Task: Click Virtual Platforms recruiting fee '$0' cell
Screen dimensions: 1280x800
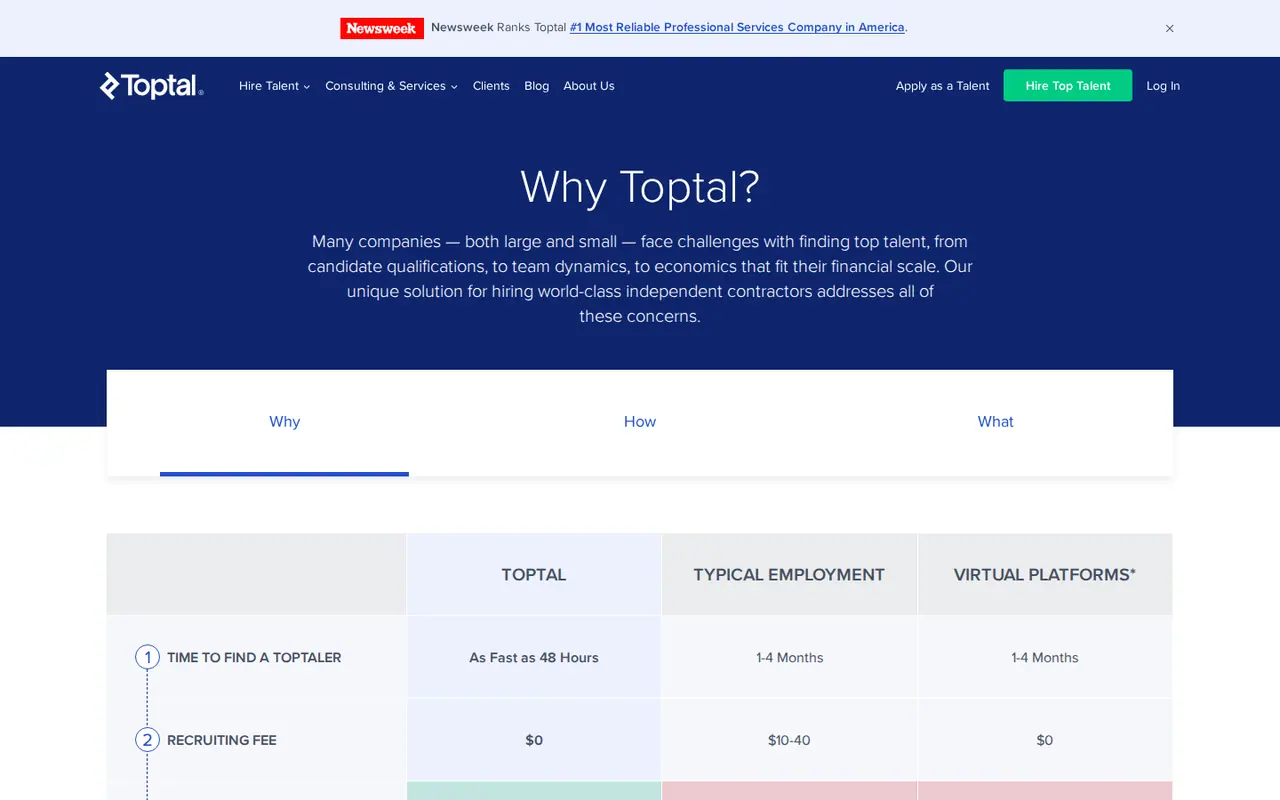Action: click(x=1045, y=740)
